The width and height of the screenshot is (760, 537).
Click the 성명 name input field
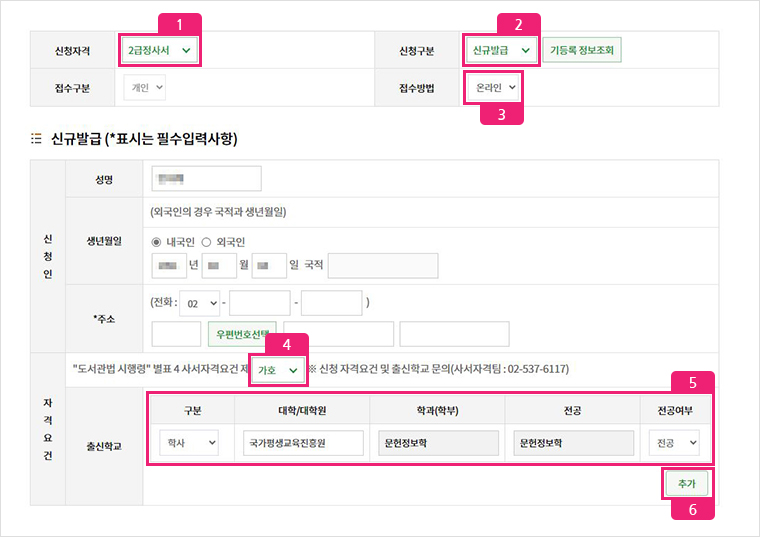pos(206,179)
